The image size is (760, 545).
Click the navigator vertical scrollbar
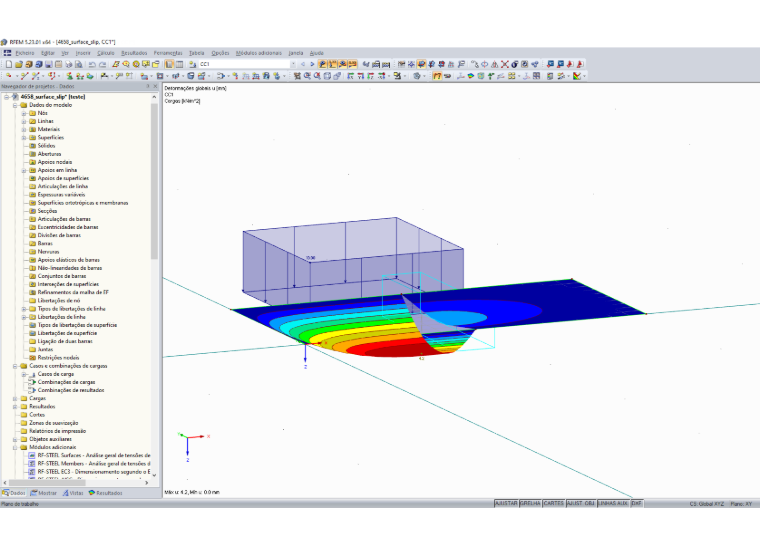tap(154, 179)
